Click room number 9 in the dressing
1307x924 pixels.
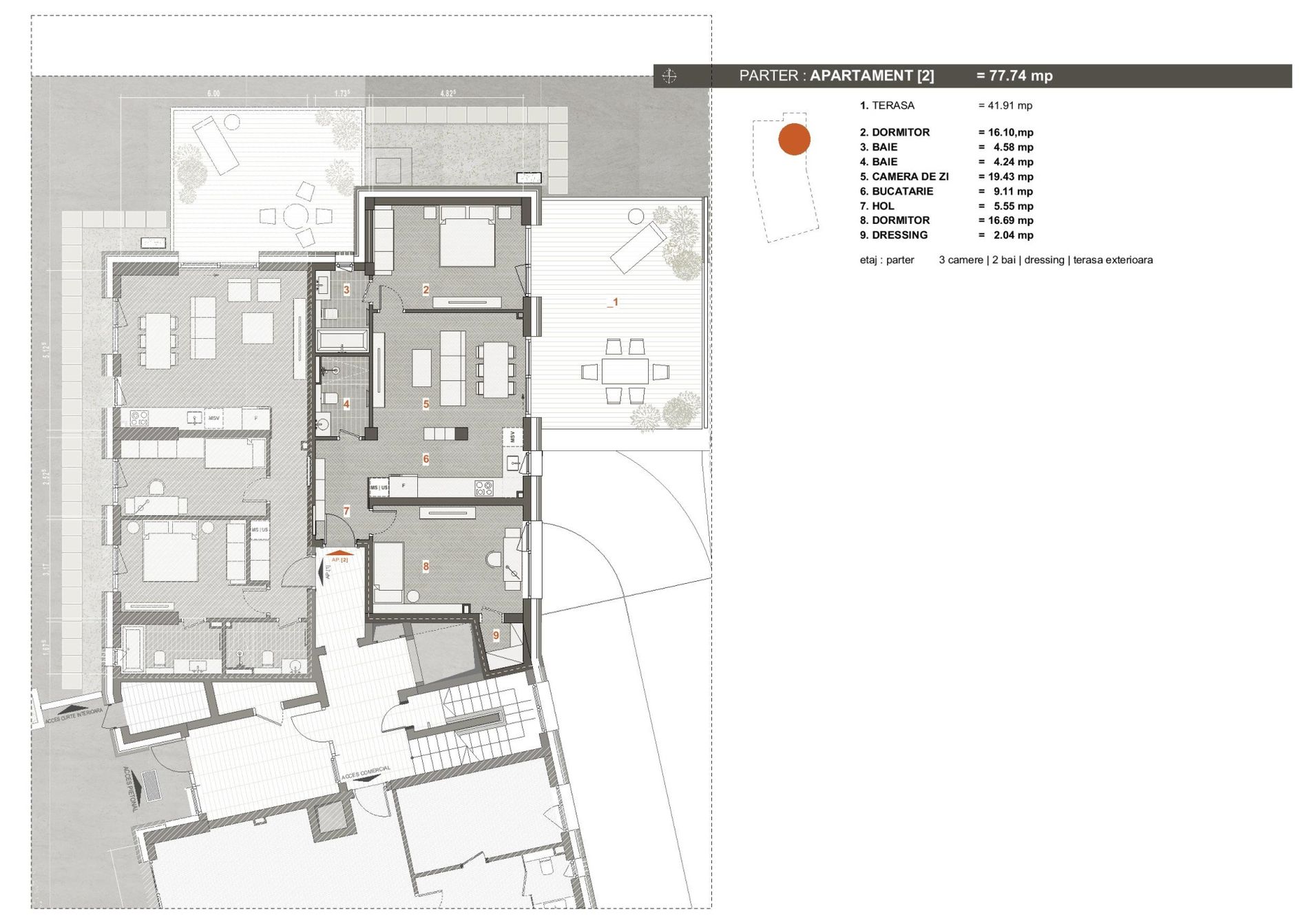[496, 635]
